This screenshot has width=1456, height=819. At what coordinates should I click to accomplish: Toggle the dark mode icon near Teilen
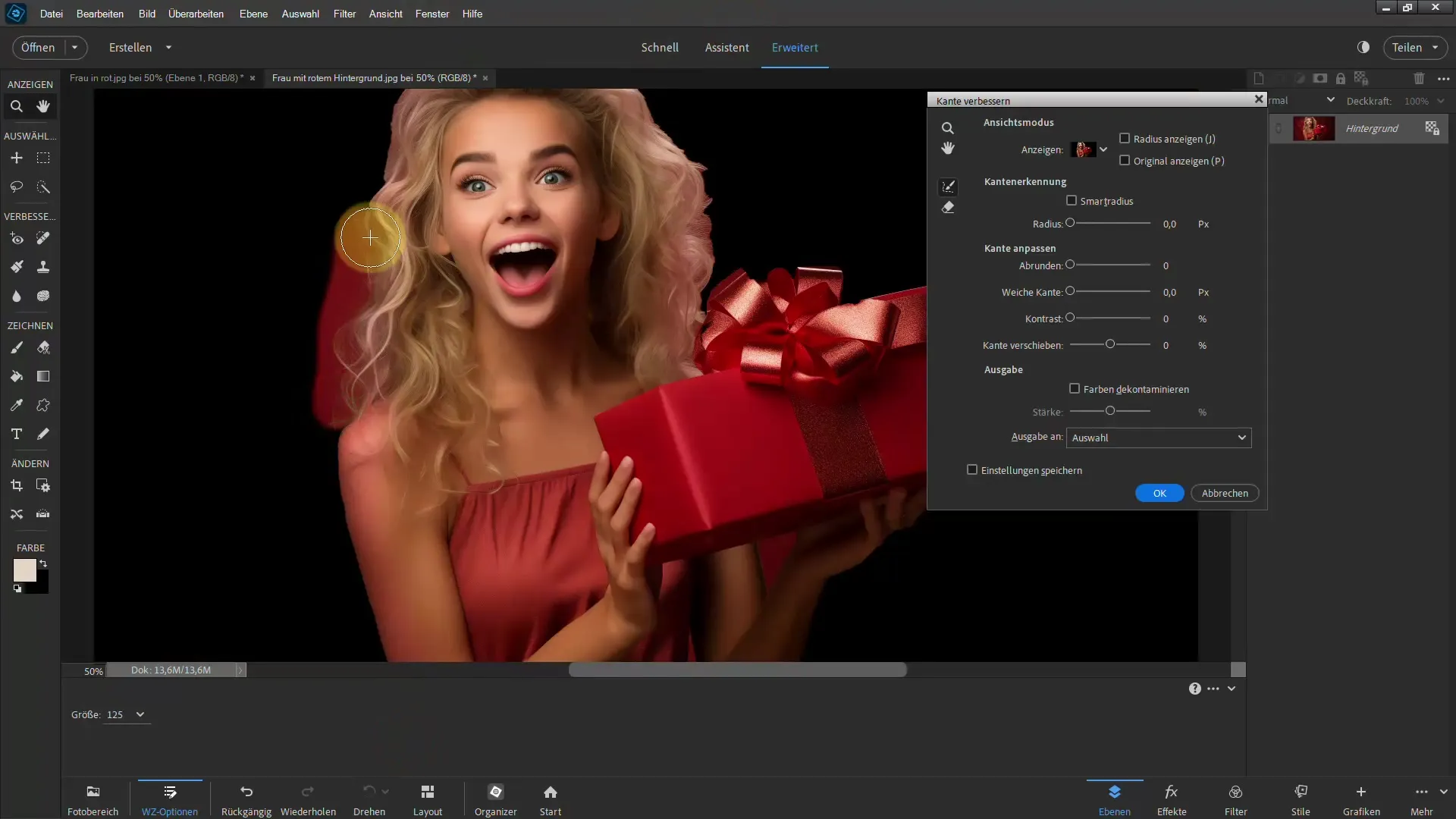point(1363,47)
